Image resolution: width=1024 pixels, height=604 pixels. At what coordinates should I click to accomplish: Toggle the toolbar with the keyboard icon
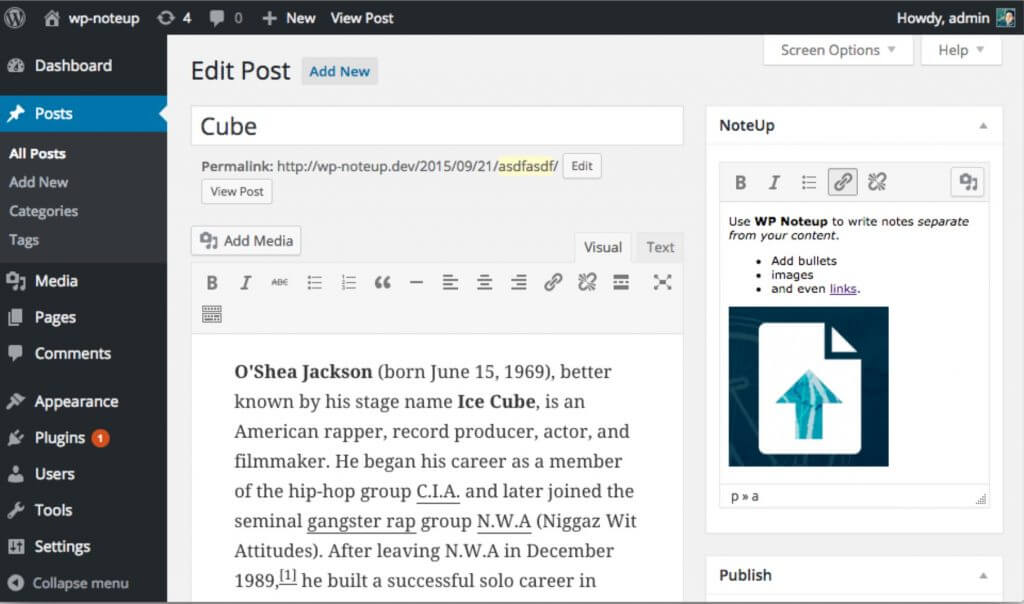(212, 314)
